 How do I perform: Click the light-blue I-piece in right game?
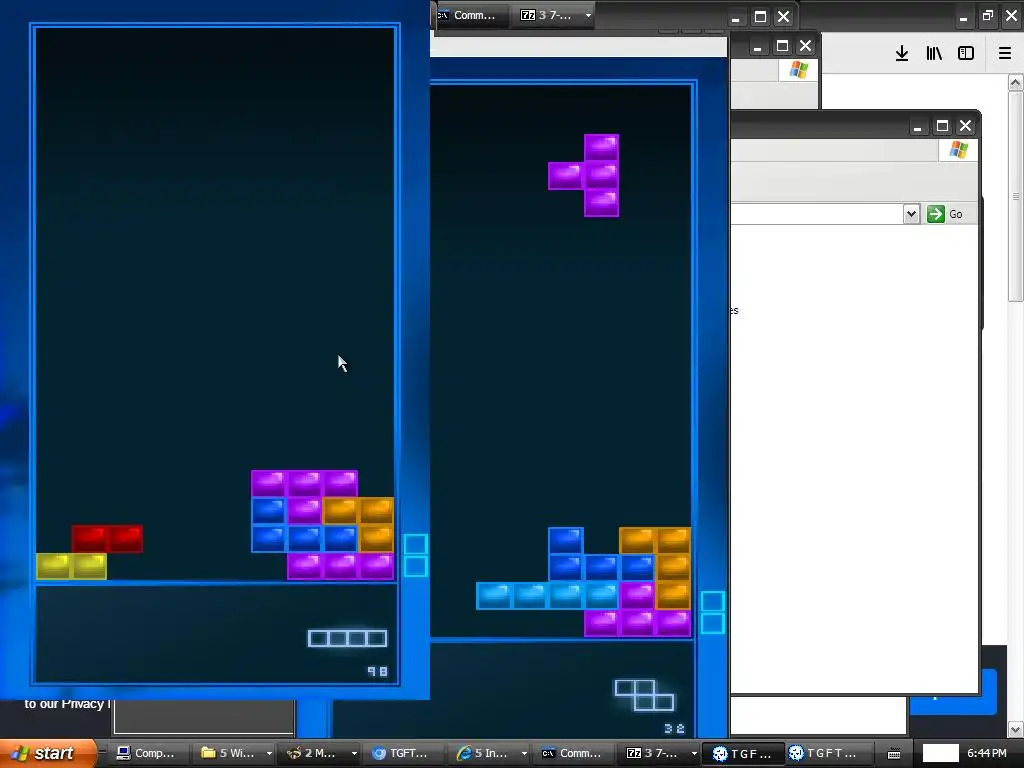[x=547, y=596]
